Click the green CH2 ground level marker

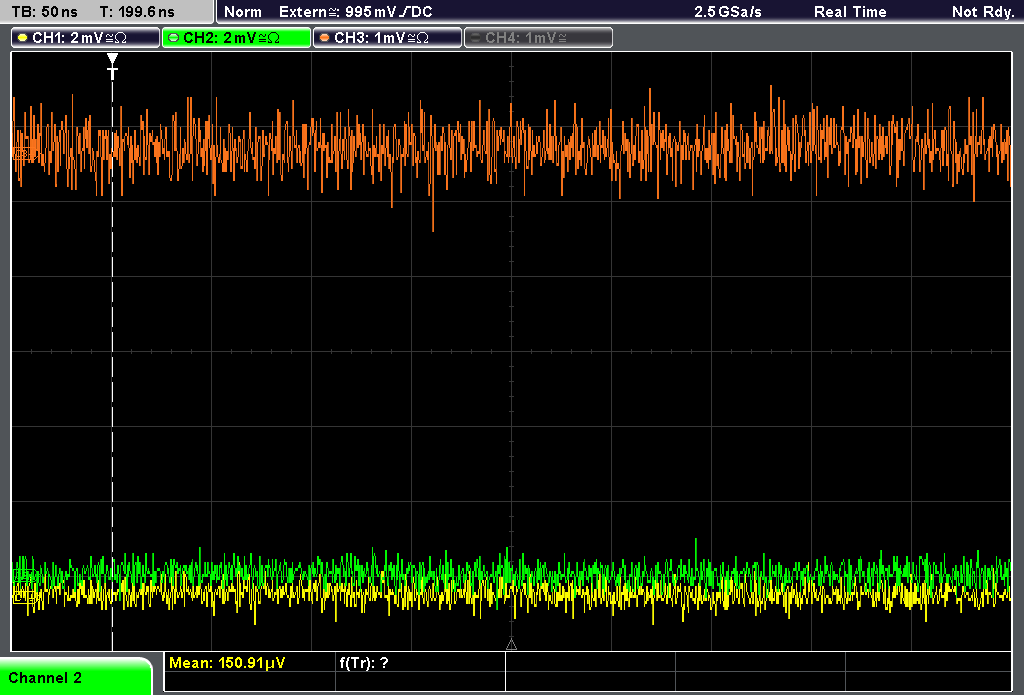click(25, 576)
